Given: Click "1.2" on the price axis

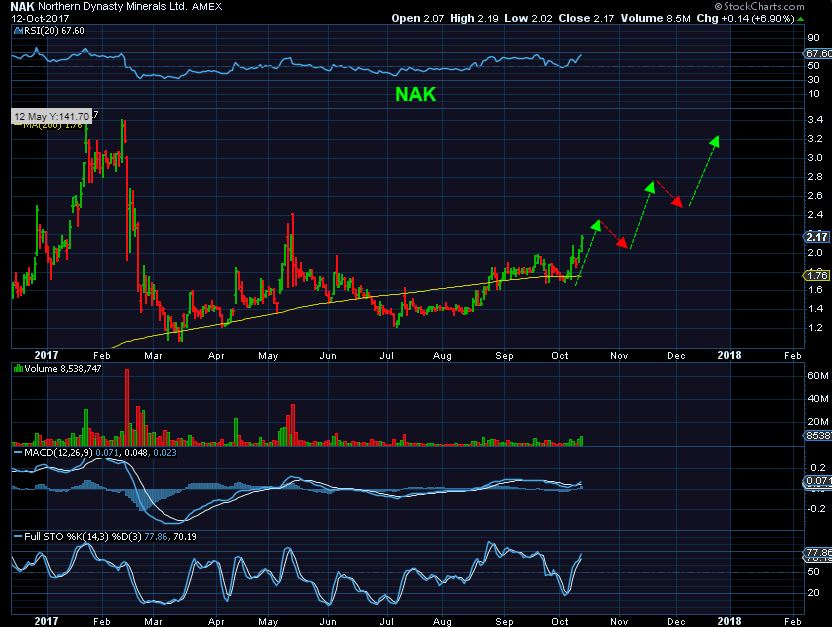Looking at the screenshot, I should [x=814, y=327].
